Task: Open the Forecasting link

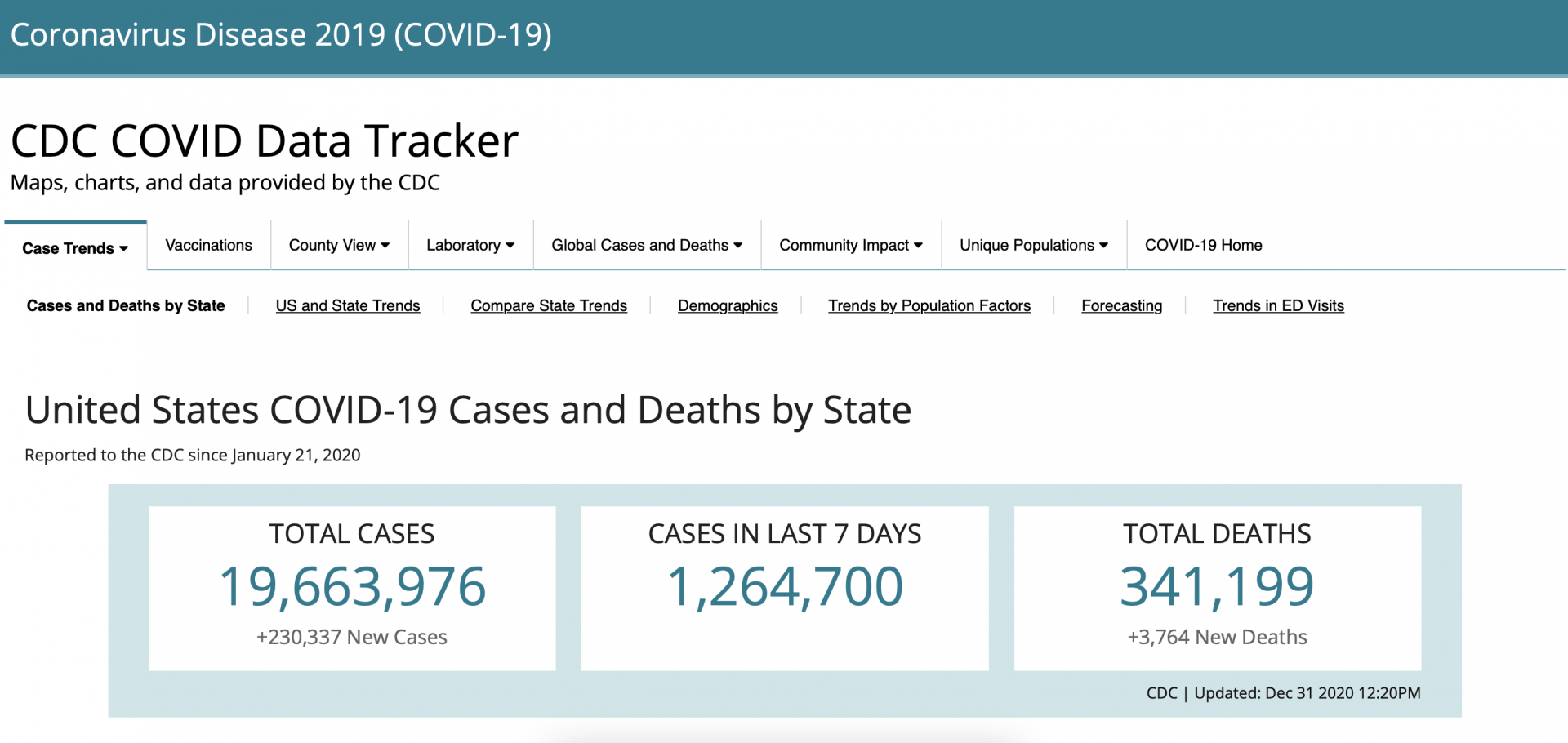Action: click(x=1121, y=305)
